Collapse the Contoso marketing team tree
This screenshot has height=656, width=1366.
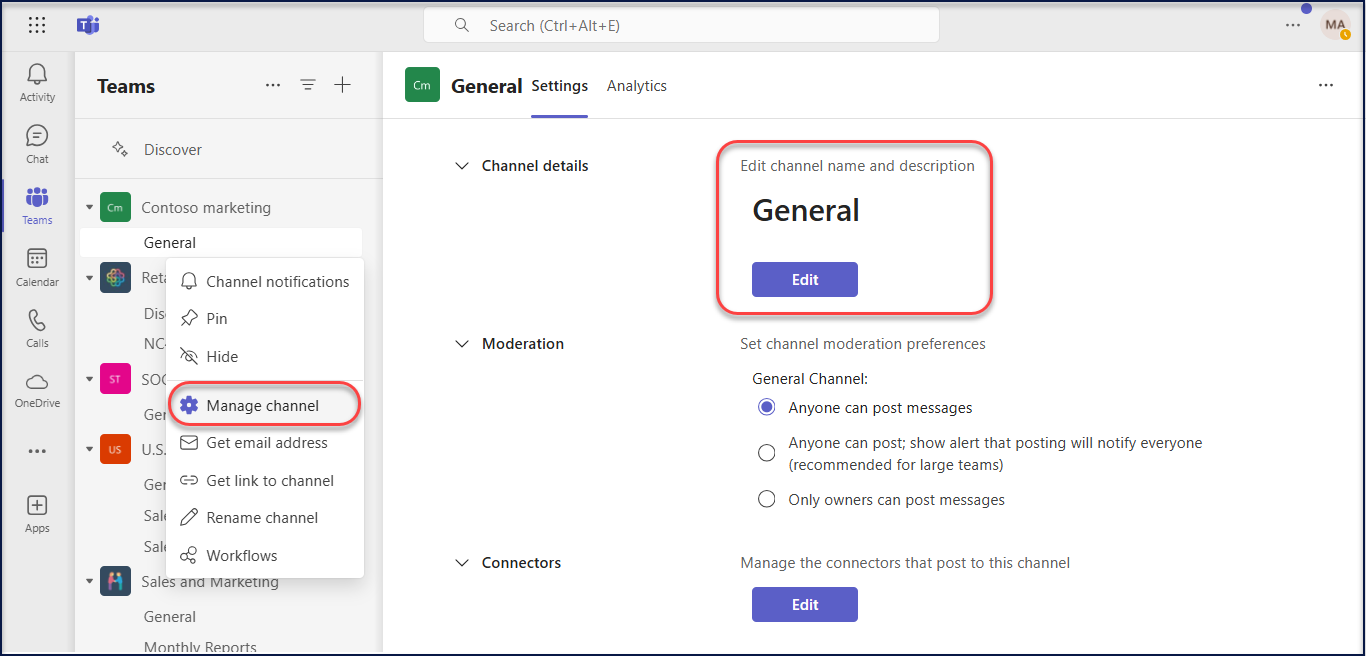point(89,208)
